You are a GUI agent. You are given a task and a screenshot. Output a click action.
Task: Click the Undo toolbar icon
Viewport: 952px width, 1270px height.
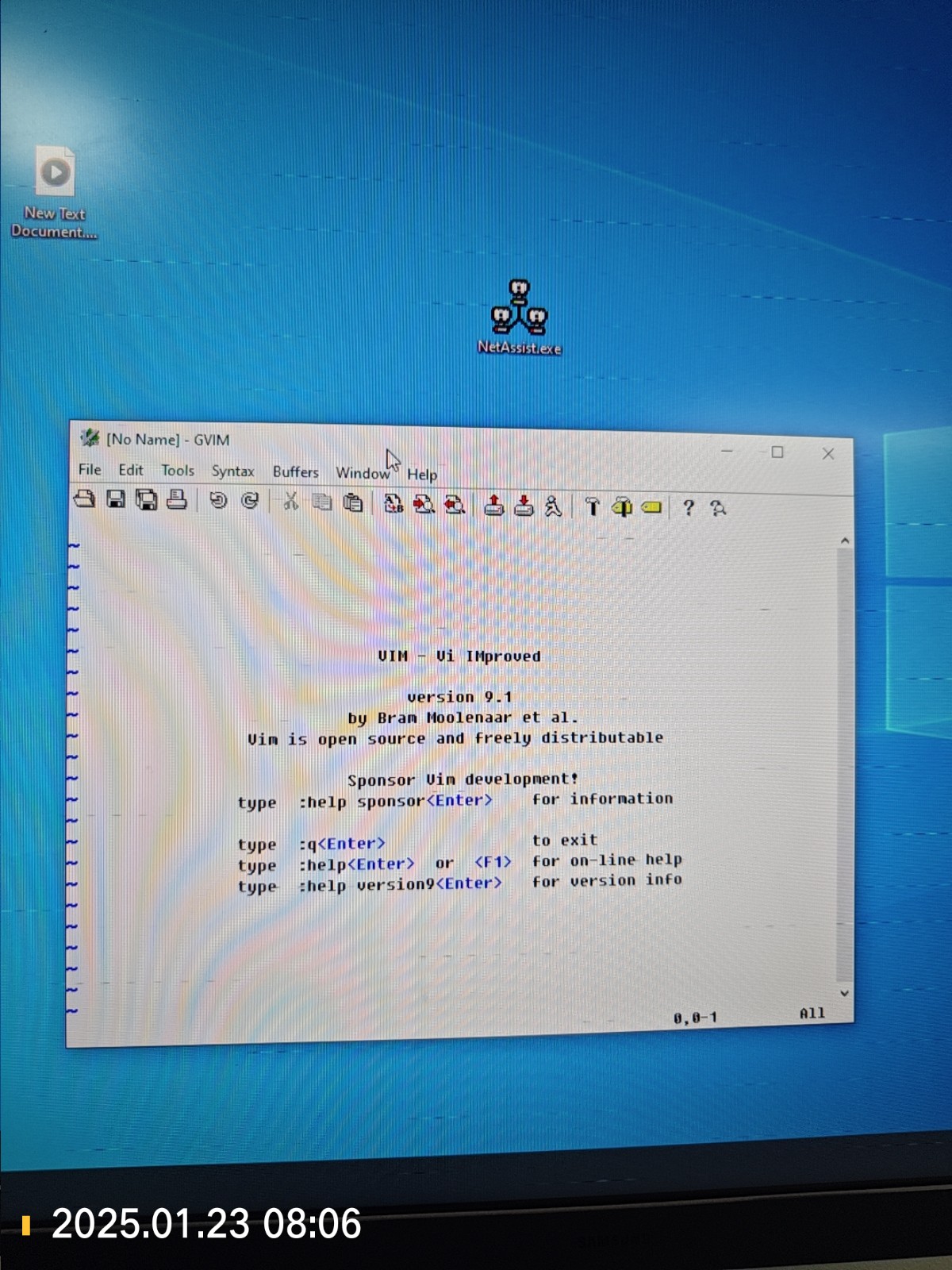[x=218, y=500]
